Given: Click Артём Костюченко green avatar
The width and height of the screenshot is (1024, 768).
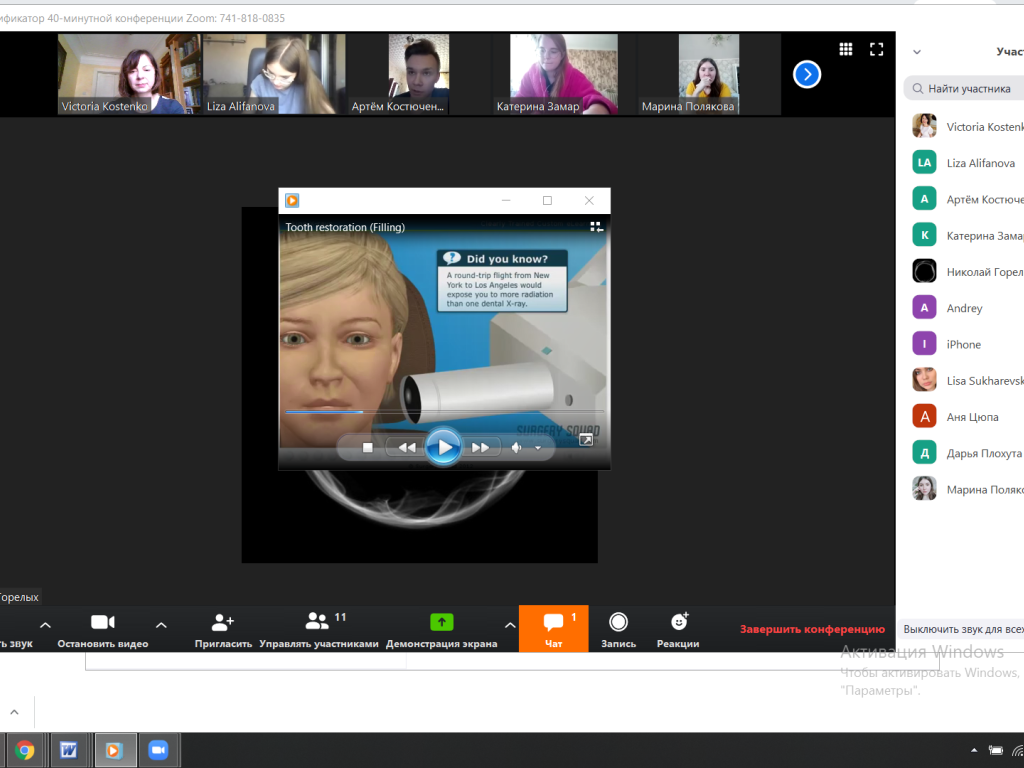Looking at the screenshot, I should coord(924,199).
